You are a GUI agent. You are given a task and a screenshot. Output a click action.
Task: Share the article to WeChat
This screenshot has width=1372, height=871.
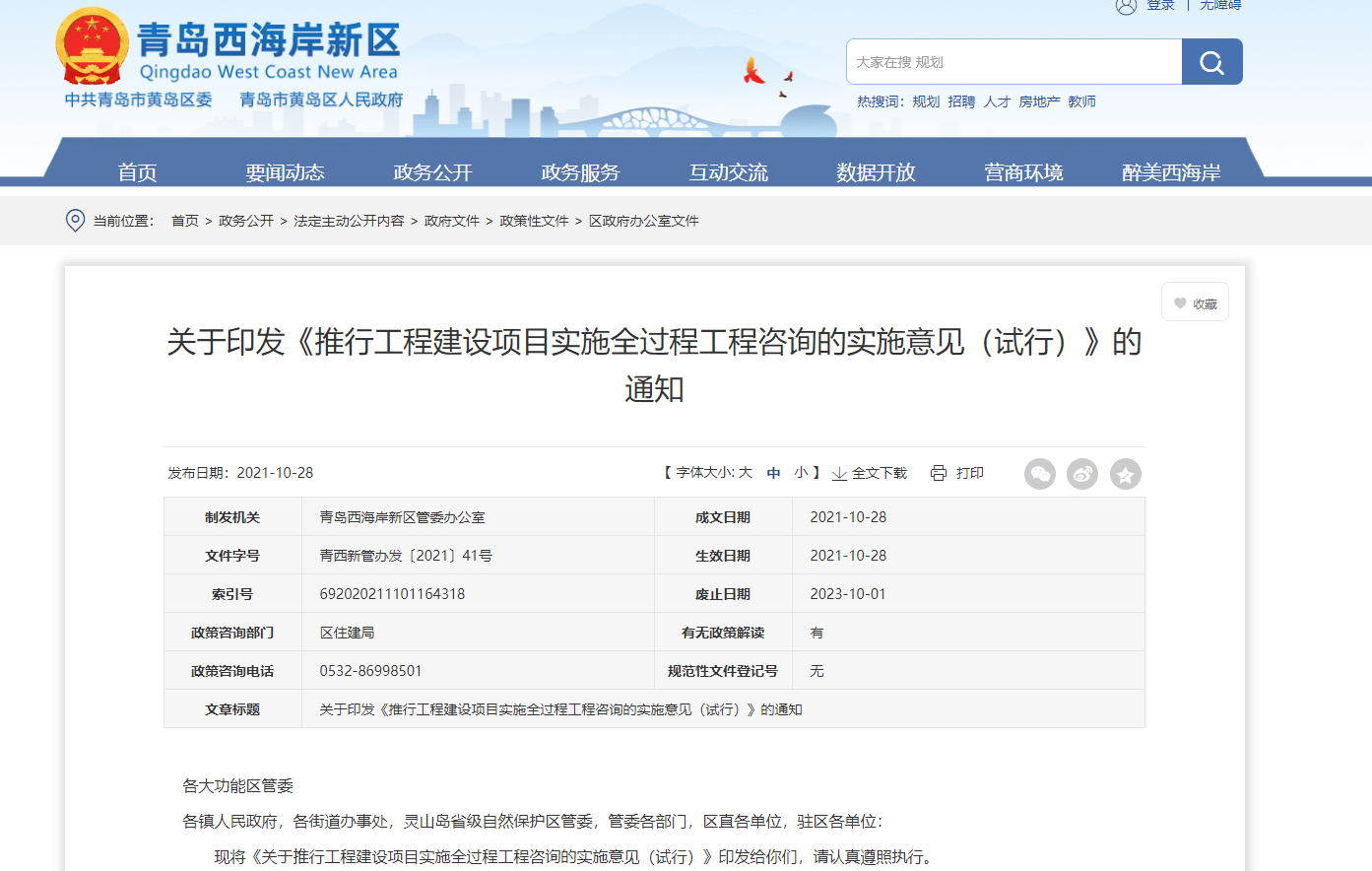tap(1039, 474)
